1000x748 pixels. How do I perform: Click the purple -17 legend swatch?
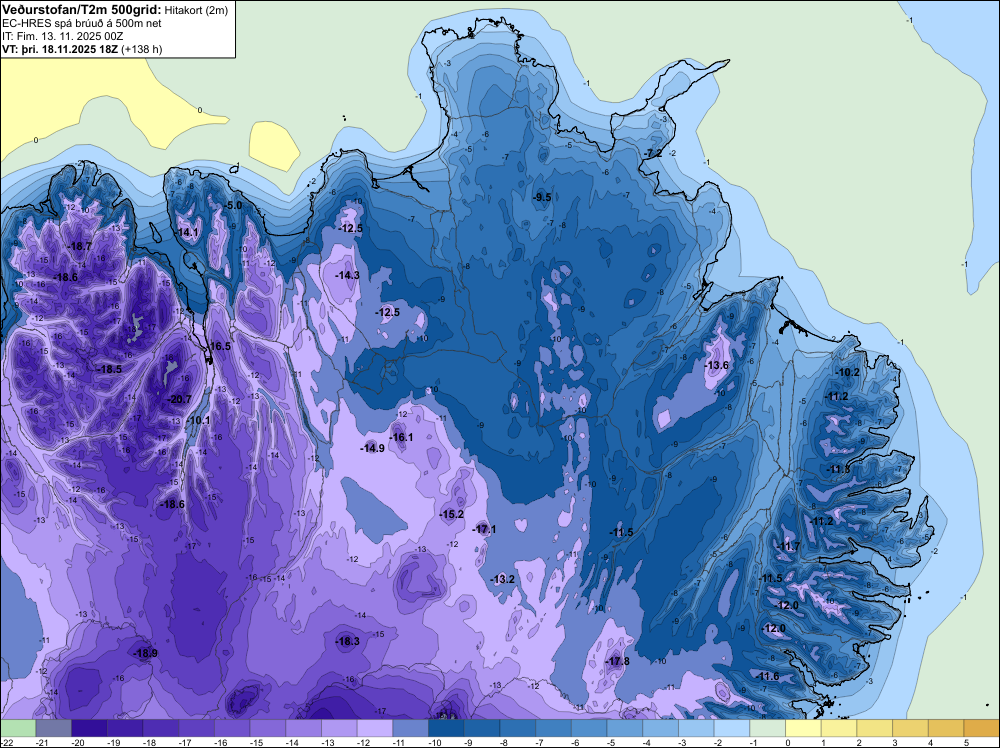point(196,728)
